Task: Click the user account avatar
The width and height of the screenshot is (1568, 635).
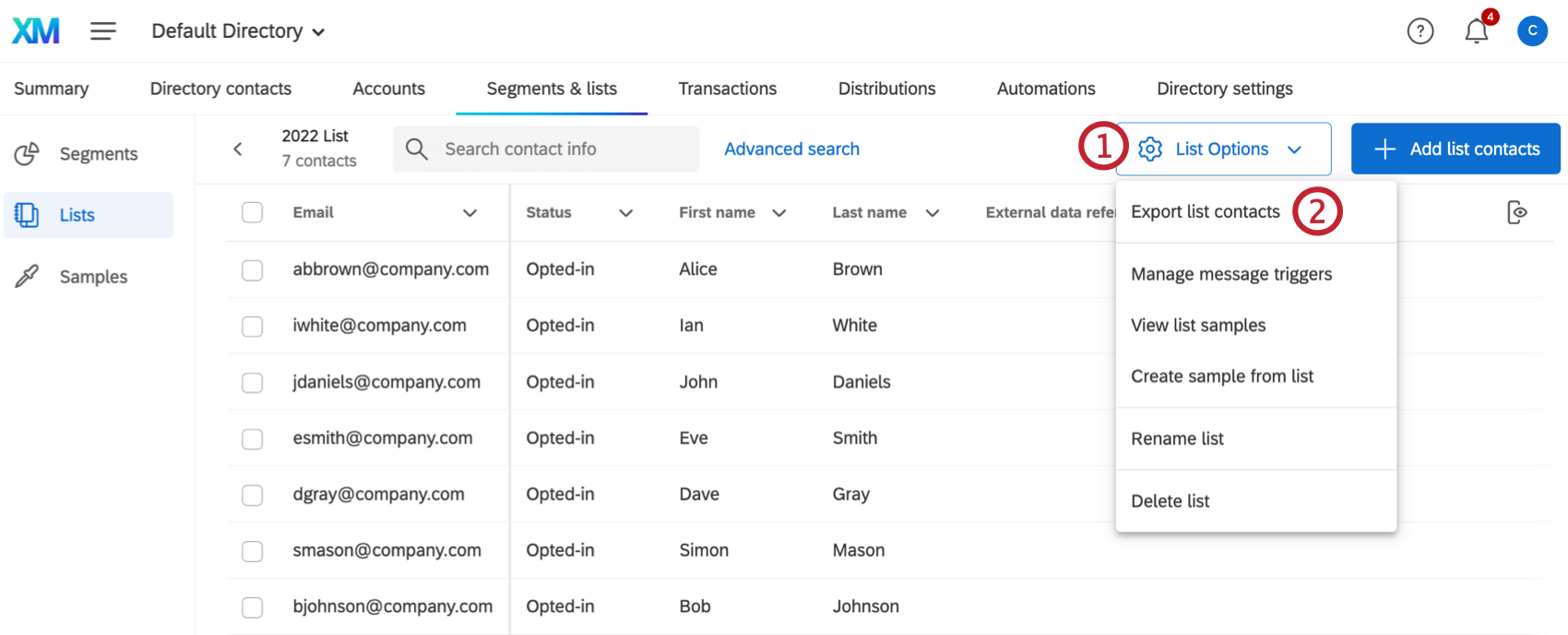Action: pos(1532,31)
